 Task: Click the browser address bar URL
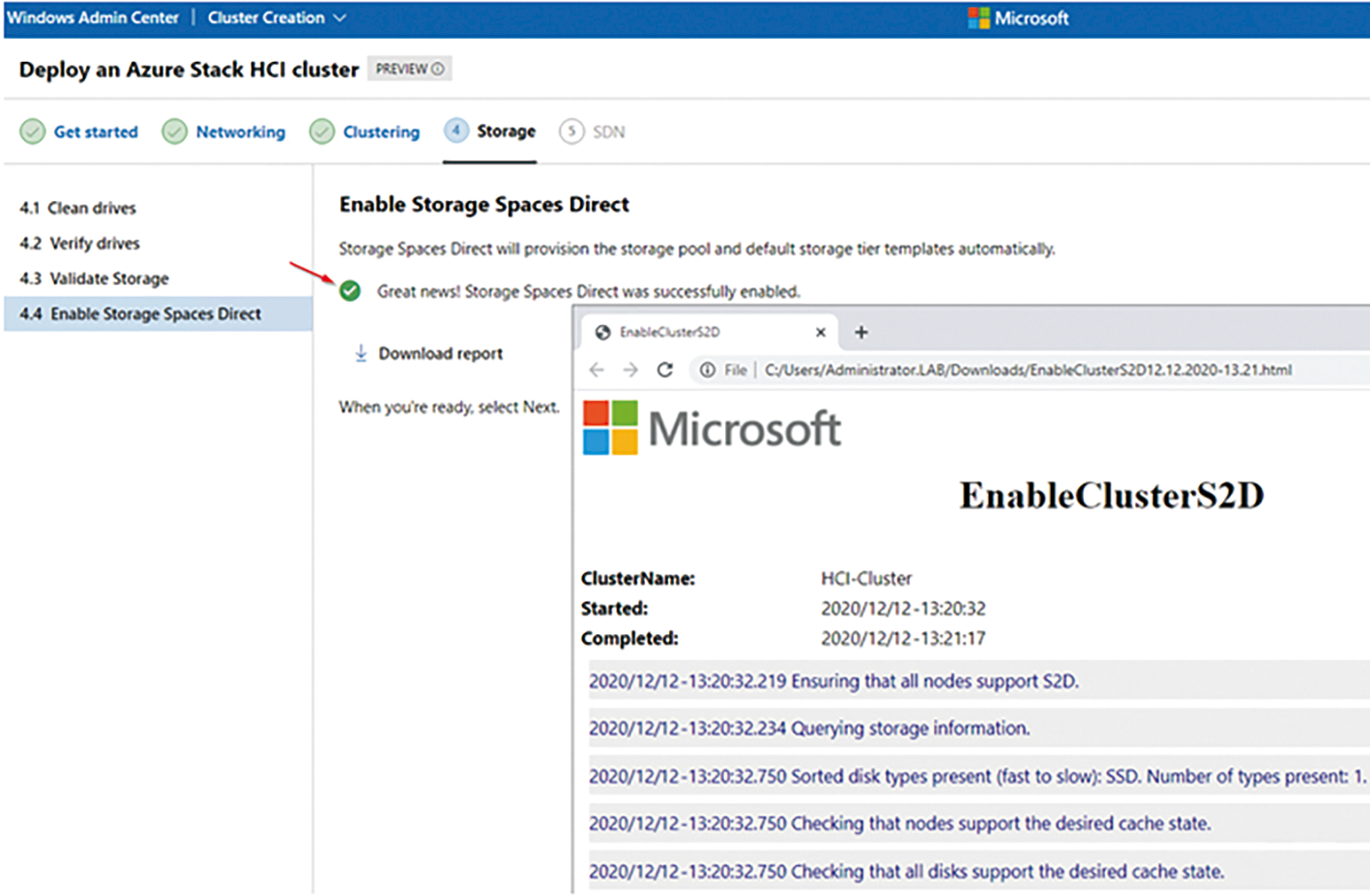(x=1028, y=370)
